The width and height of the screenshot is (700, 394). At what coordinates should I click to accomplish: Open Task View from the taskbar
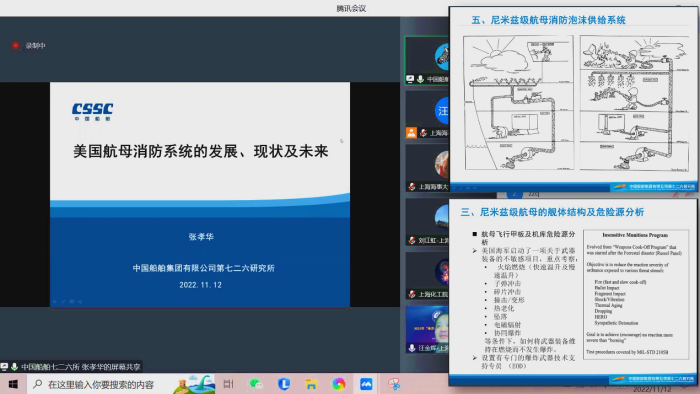point(228,384)
